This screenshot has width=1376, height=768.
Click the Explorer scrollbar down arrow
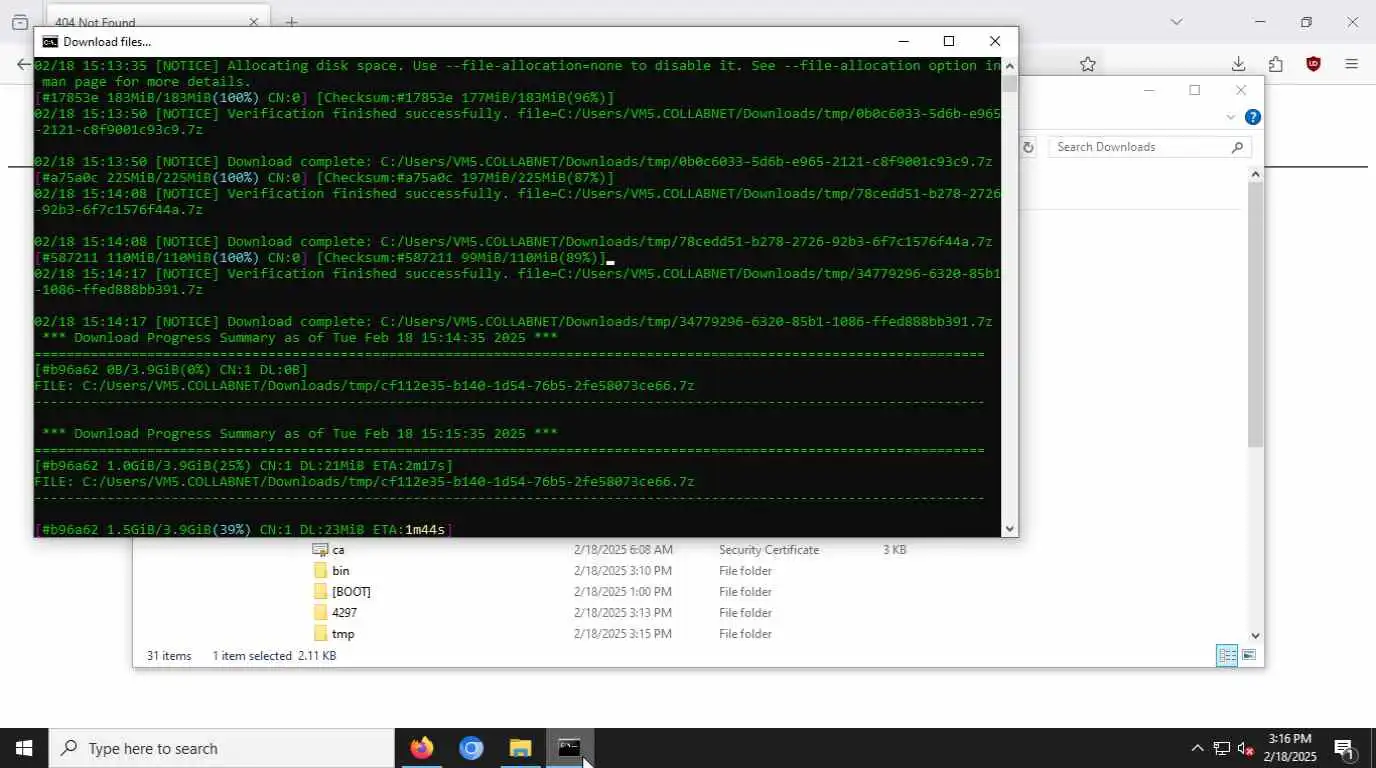tap(1256, 635)
